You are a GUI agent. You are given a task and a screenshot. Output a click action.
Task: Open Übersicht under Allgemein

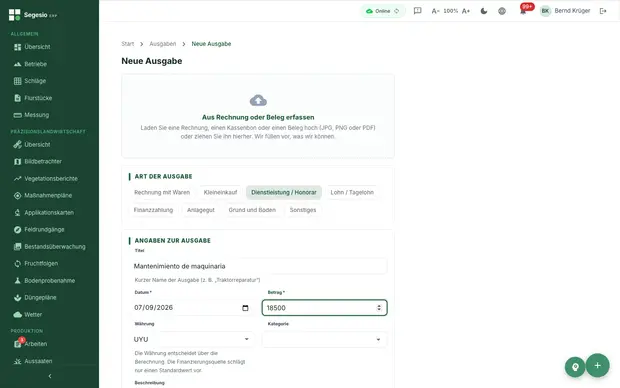(37, 47)
